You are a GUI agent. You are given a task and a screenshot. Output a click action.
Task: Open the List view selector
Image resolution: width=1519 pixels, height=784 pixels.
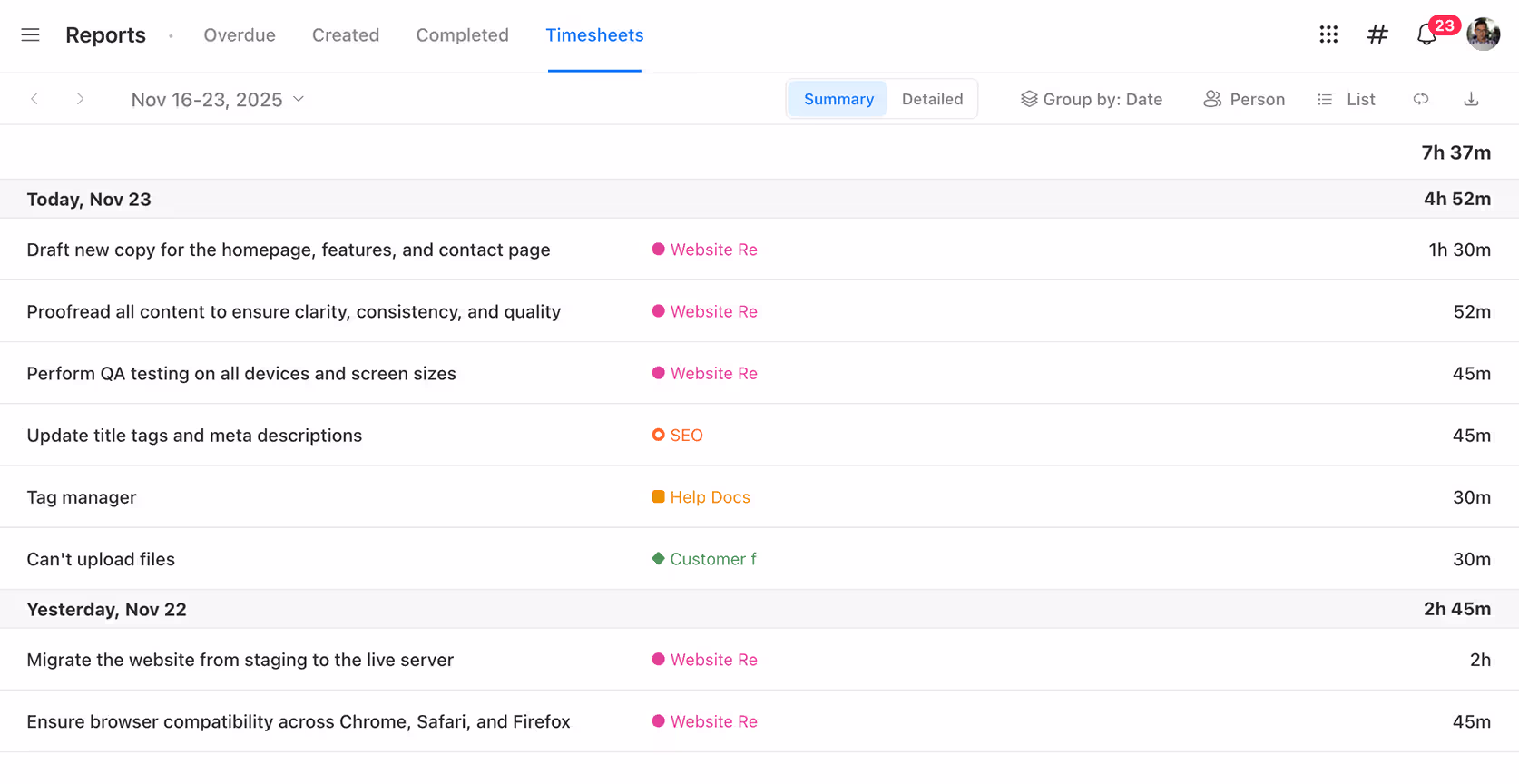pyautogui.click(x=1347, y=99)
